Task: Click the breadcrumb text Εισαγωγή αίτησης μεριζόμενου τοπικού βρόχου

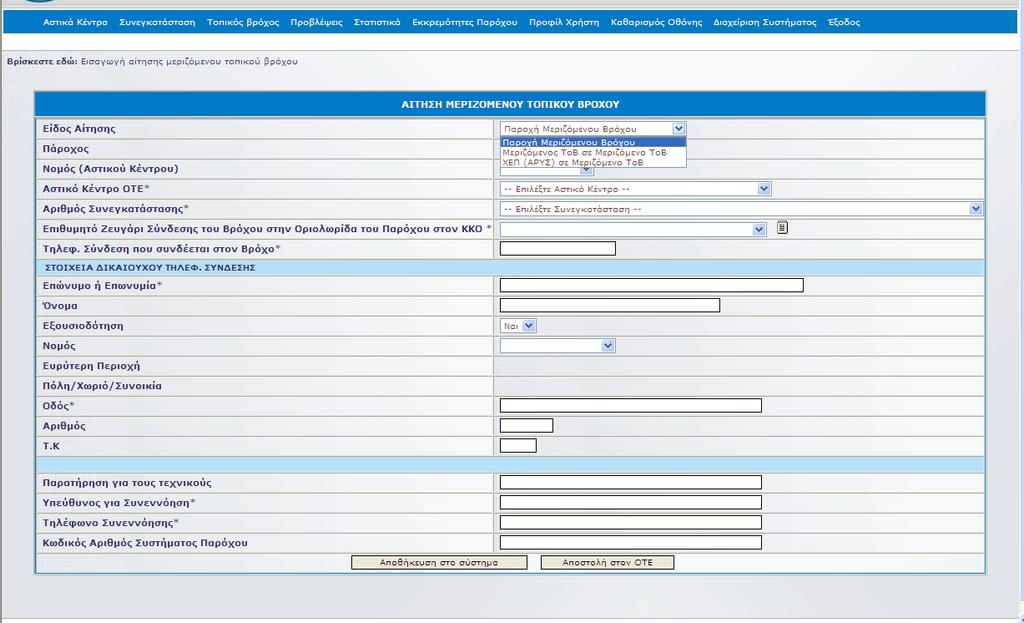Action: (x=189, y=61)
